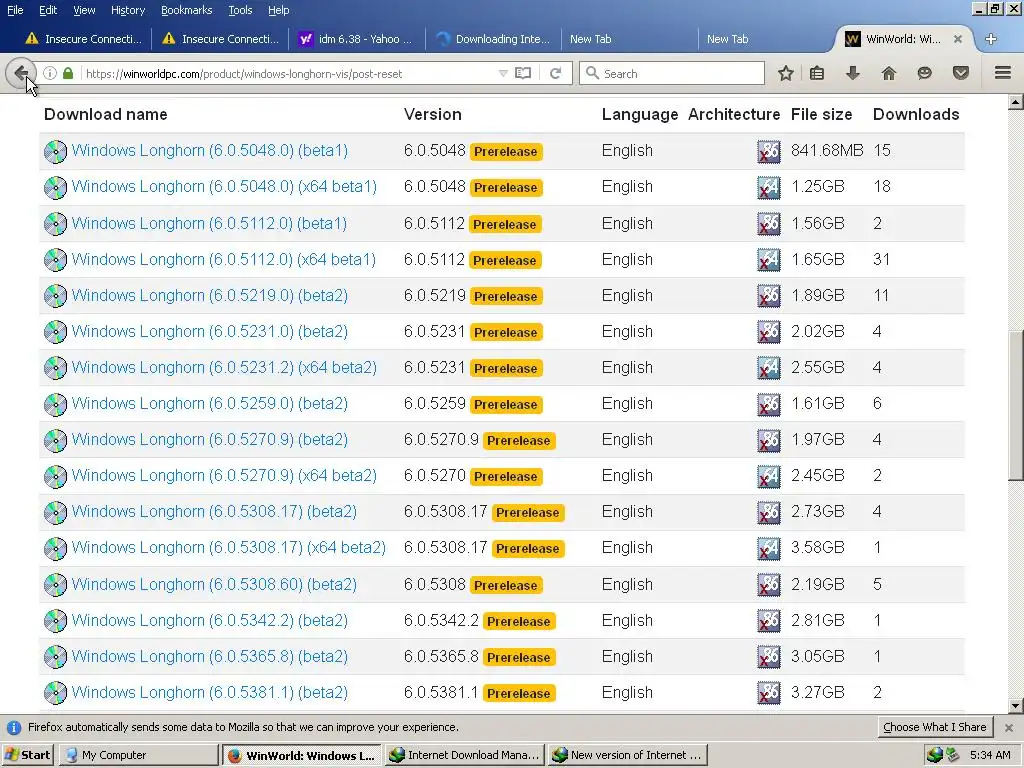The height and width of the screenshot is (768, 1024).
Task: Click the URL address field
Action: (x=287, y=74)
